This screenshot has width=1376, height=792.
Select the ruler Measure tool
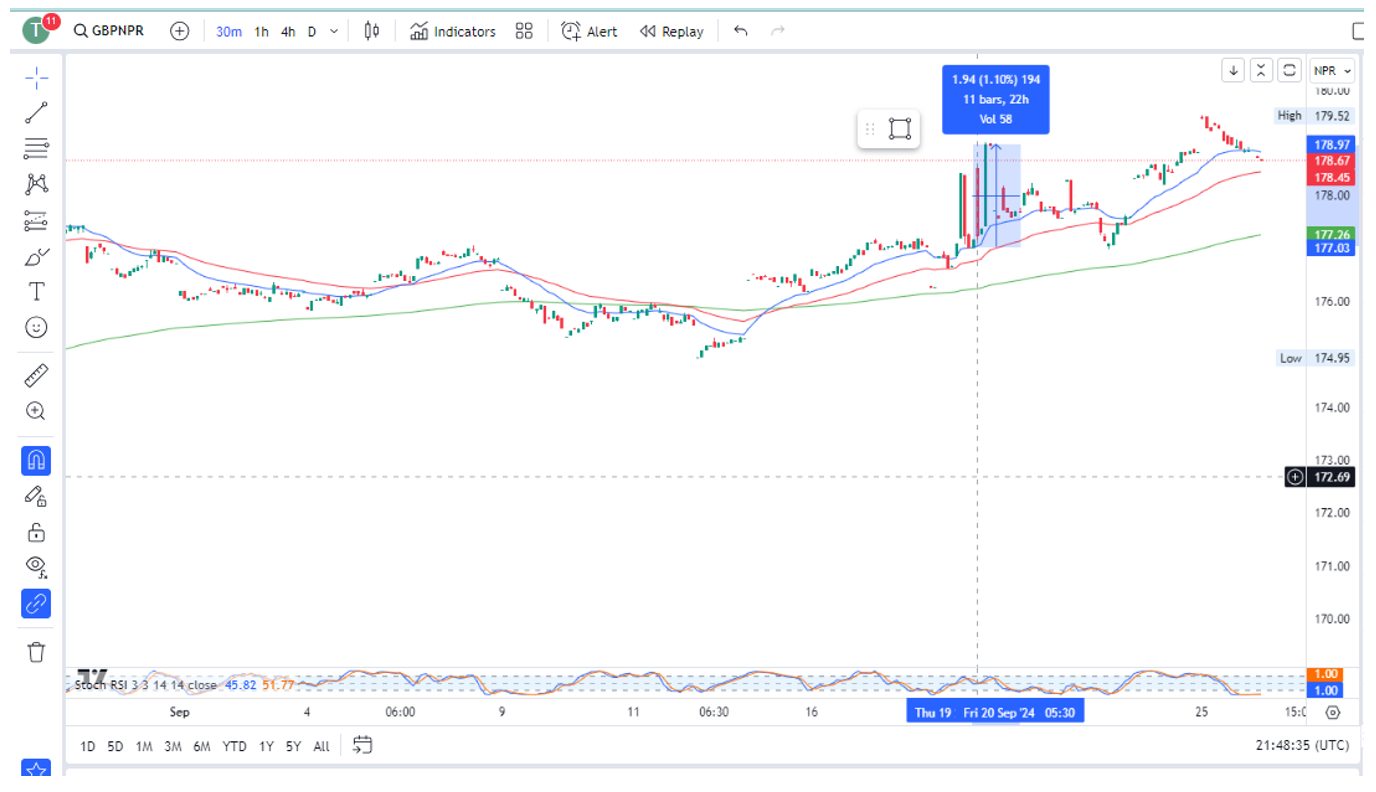click(x=36, y=375)
